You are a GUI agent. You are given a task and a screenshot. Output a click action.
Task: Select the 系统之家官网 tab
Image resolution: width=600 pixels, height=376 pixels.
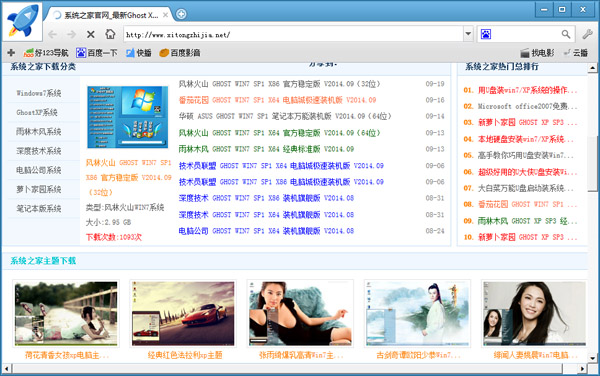[110, 15]
